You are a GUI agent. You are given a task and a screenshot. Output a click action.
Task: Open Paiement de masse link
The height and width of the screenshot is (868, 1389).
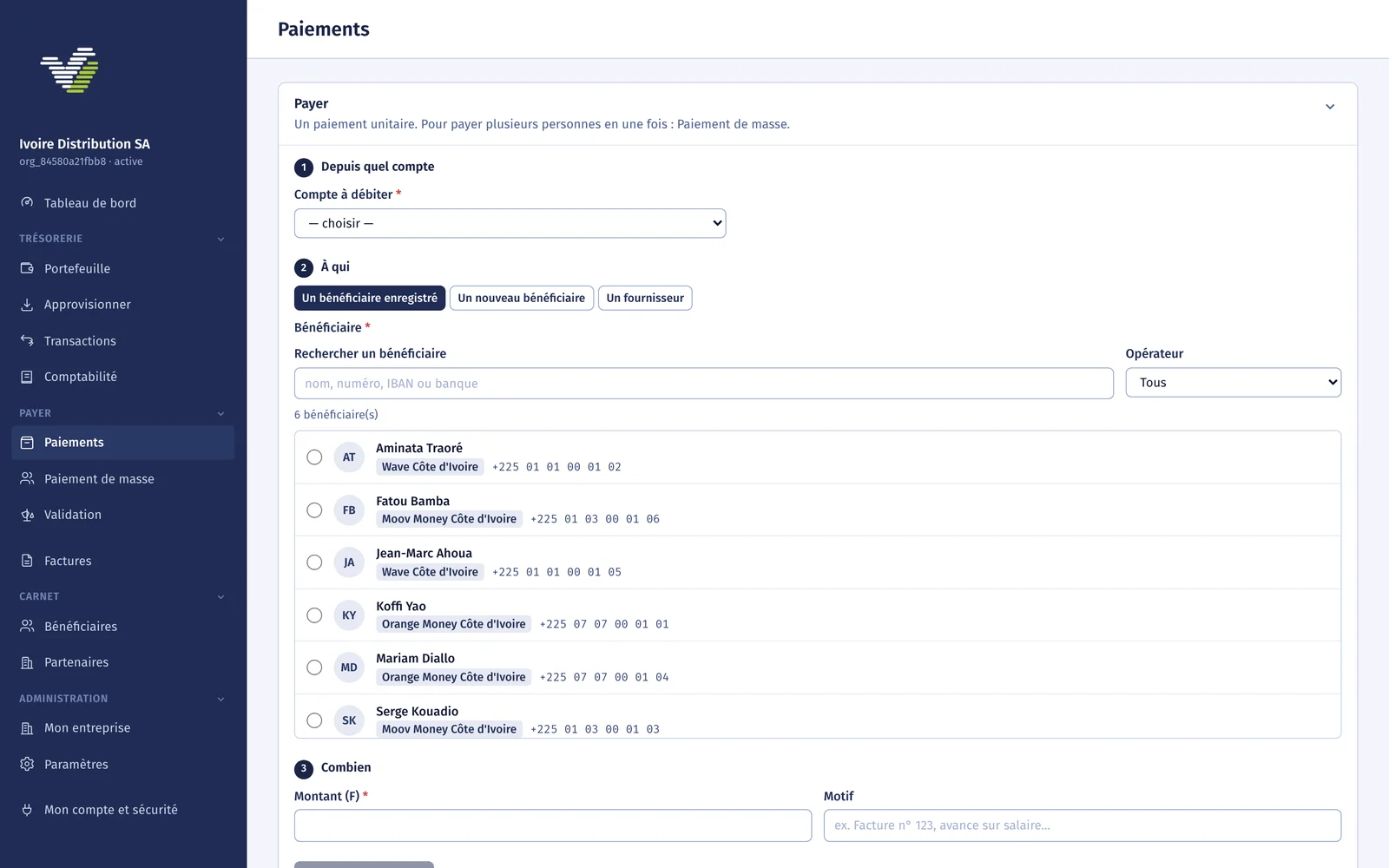point(122,479)
